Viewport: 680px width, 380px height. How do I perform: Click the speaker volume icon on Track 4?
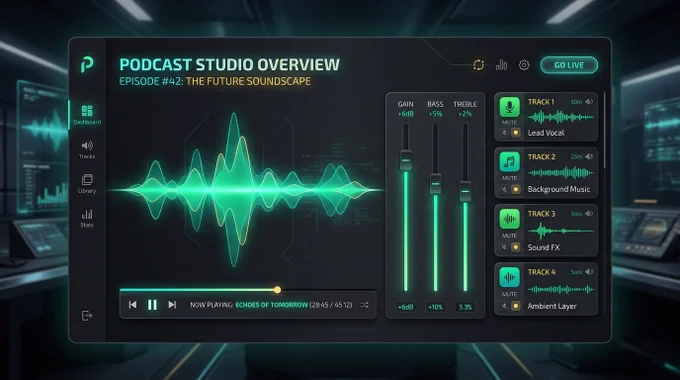589,272
